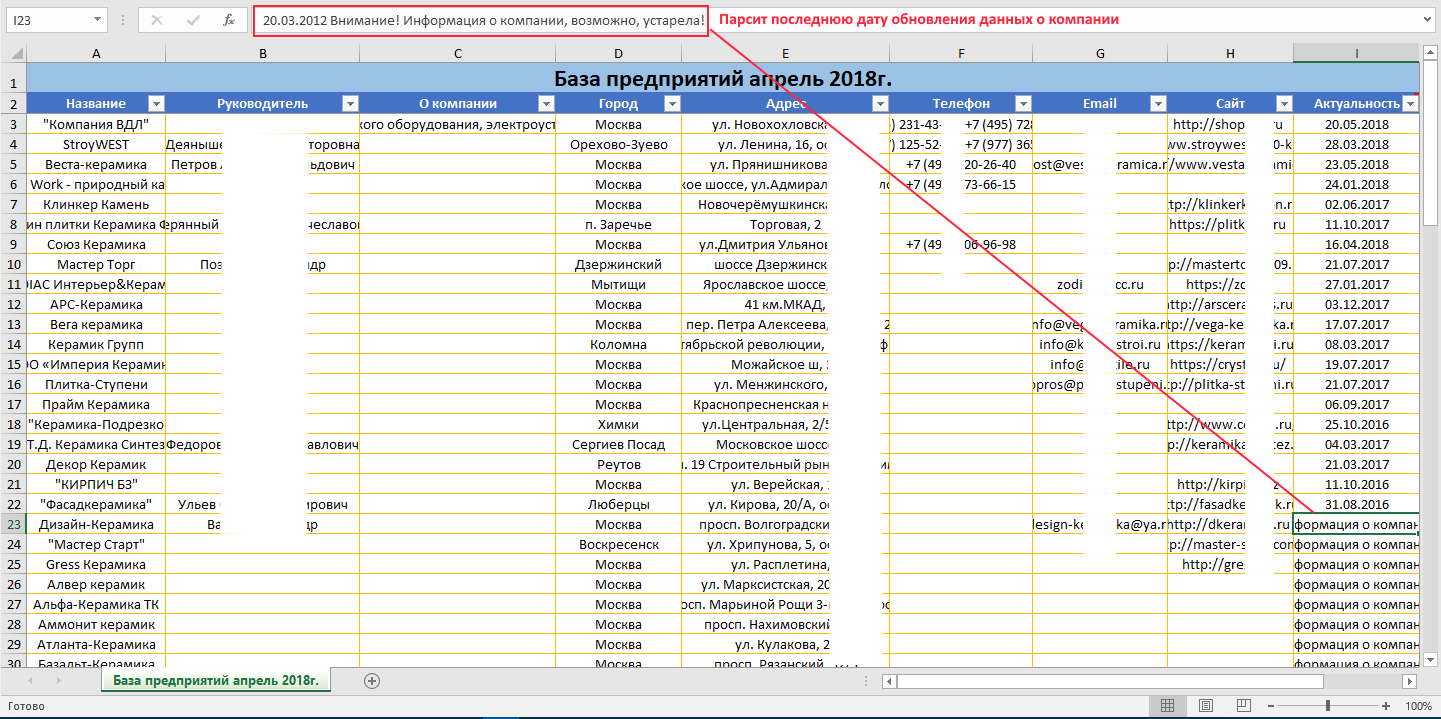Expand the Name Box dropdown arrow

tap(97, 20)
